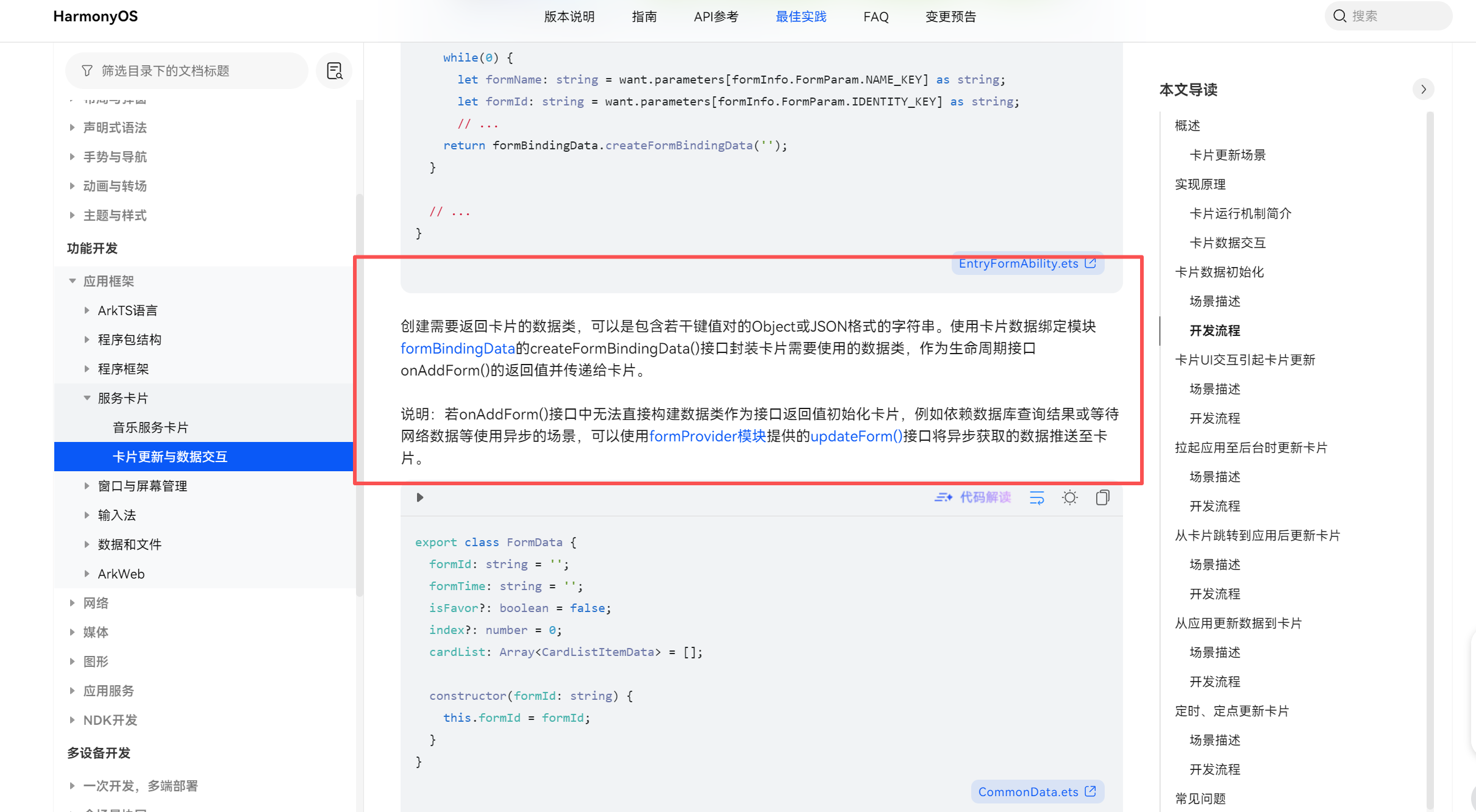Click the search magnifier icon

pos(1339,16)
